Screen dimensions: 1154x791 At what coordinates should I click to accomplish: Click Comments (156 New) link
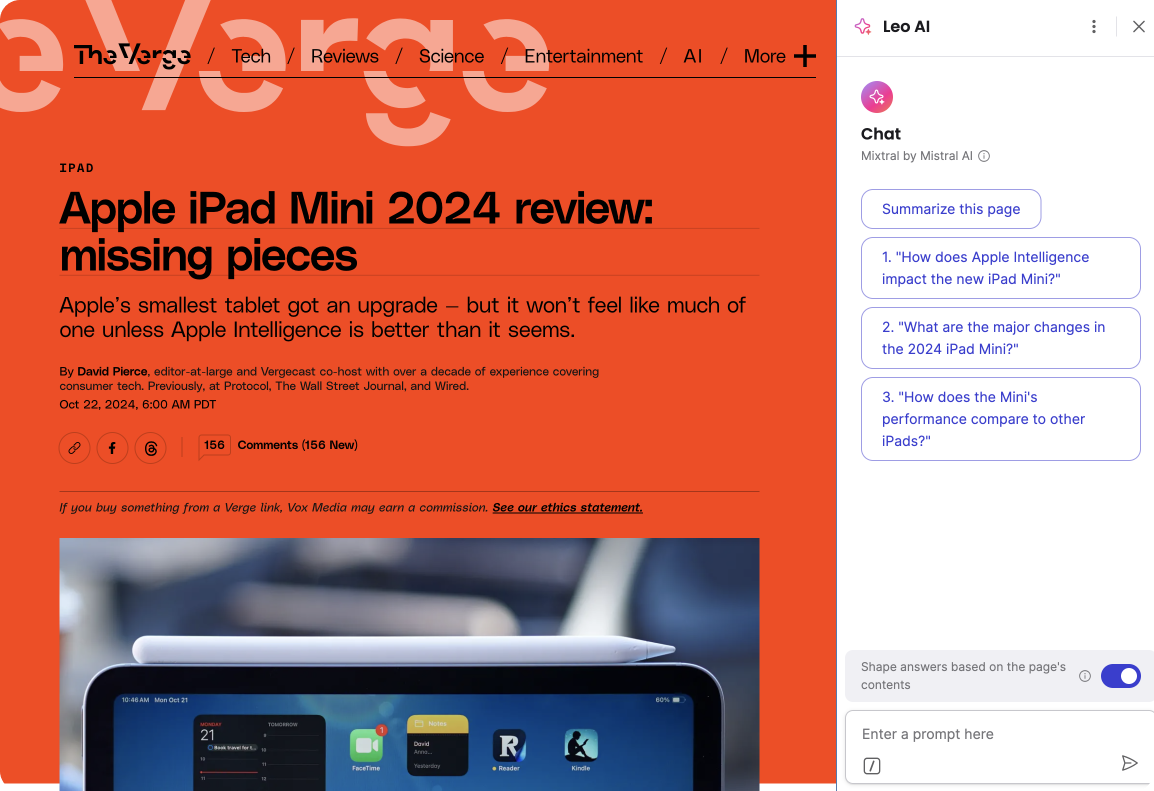pos(297,445)
